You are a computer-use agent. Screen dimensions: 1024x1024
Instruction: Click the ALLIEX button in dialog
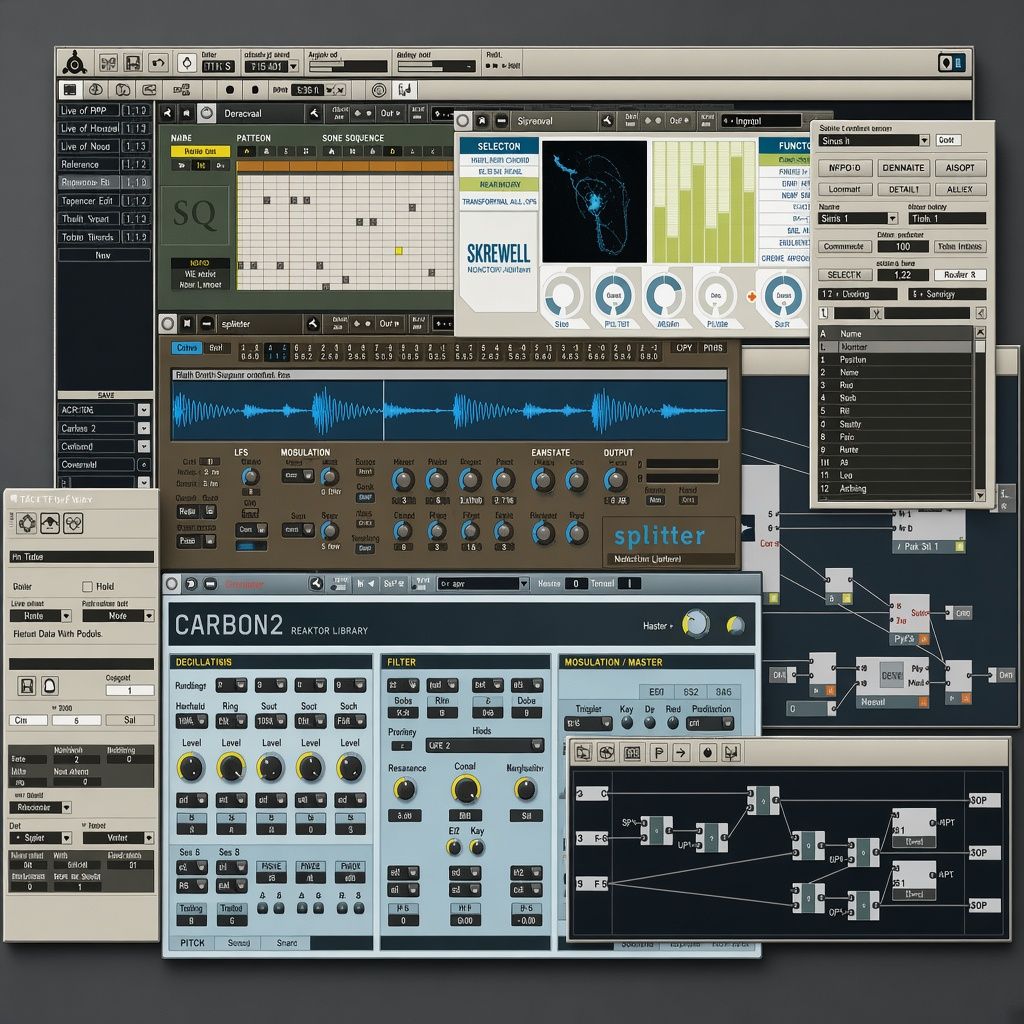(x=959, y=189)
